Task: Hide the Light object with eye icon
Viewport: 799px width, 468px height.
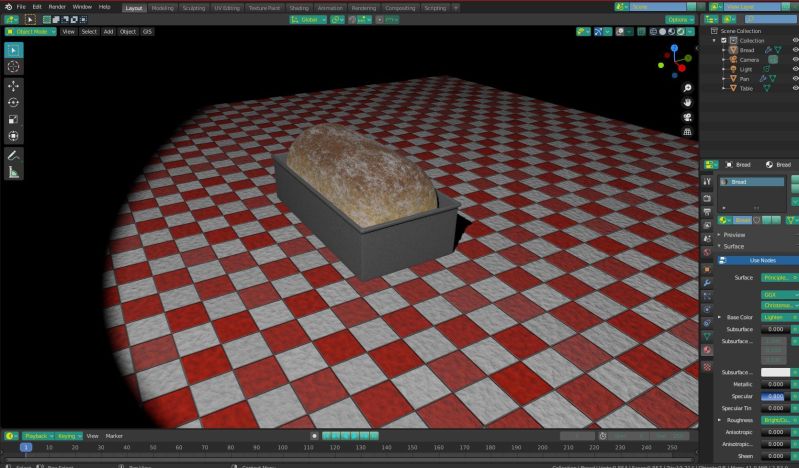Action: (x=795, y=69)
